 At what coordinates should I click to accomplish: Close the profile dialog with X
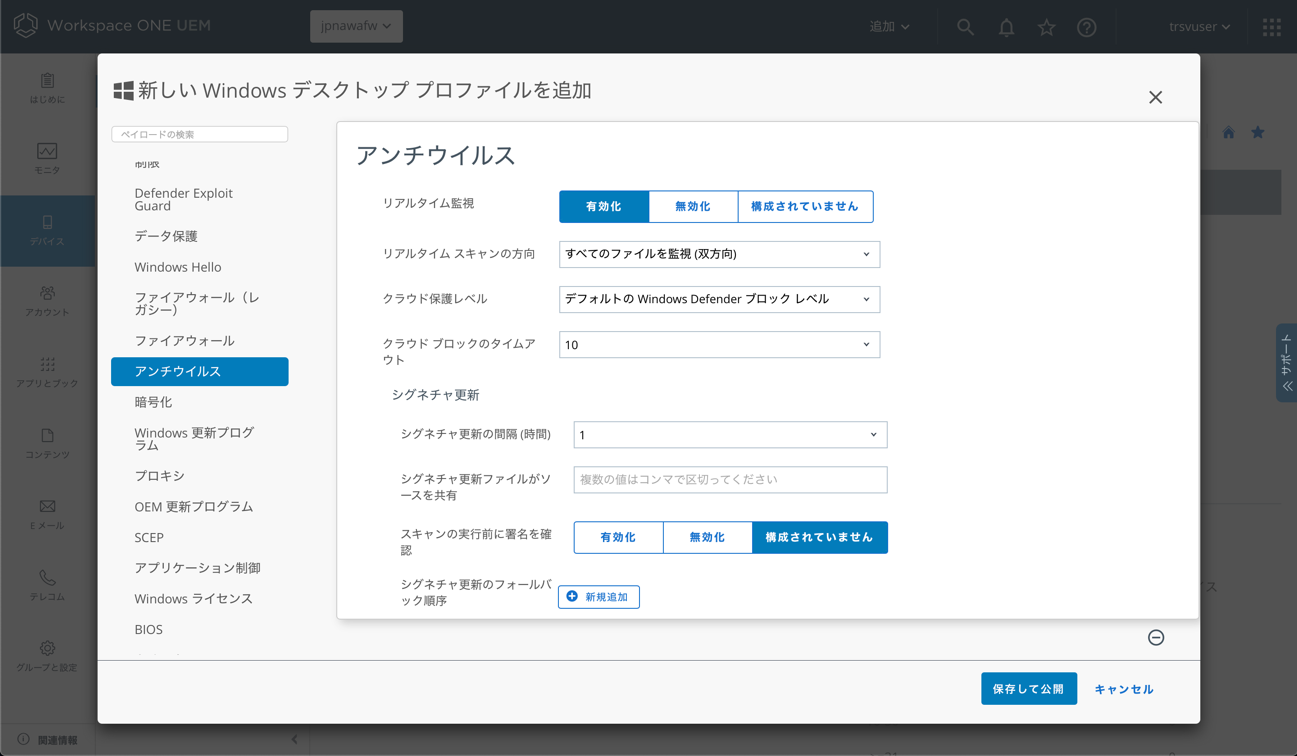(1155, 97)
